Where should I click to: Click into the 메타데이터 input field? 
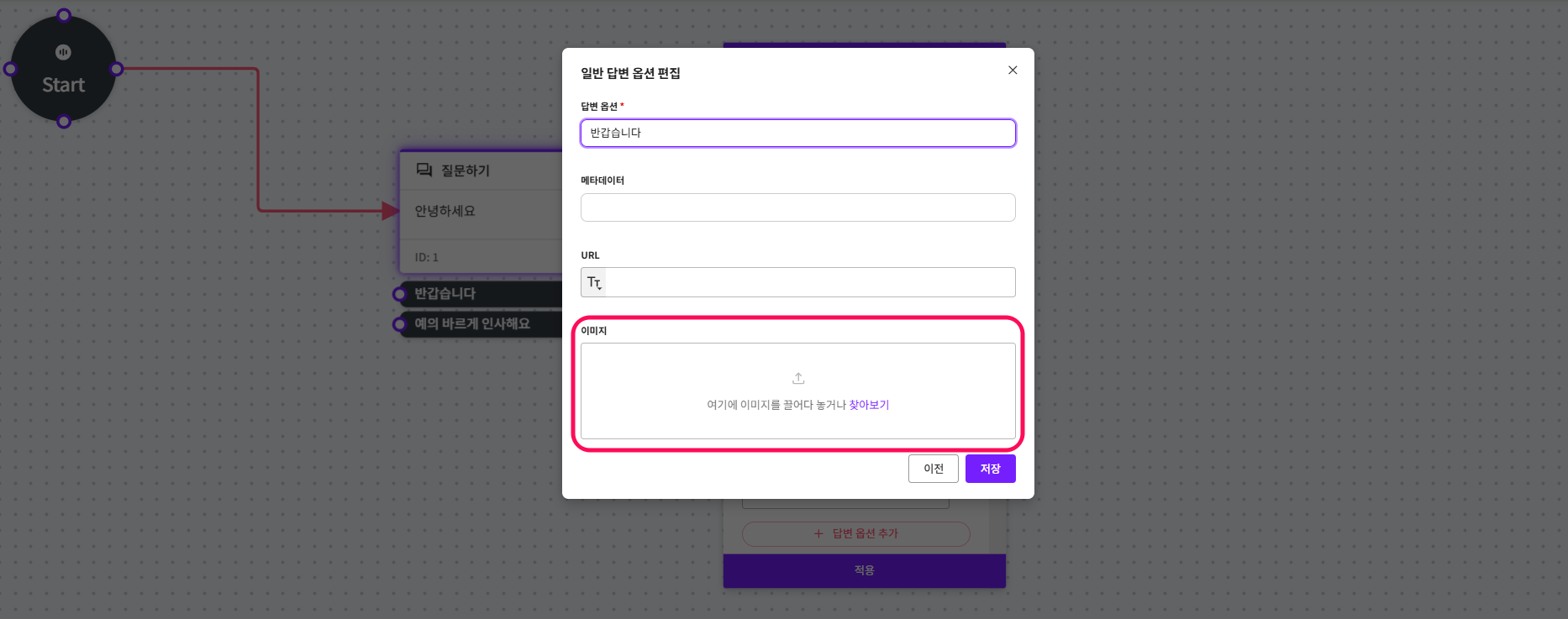[797, 207]
